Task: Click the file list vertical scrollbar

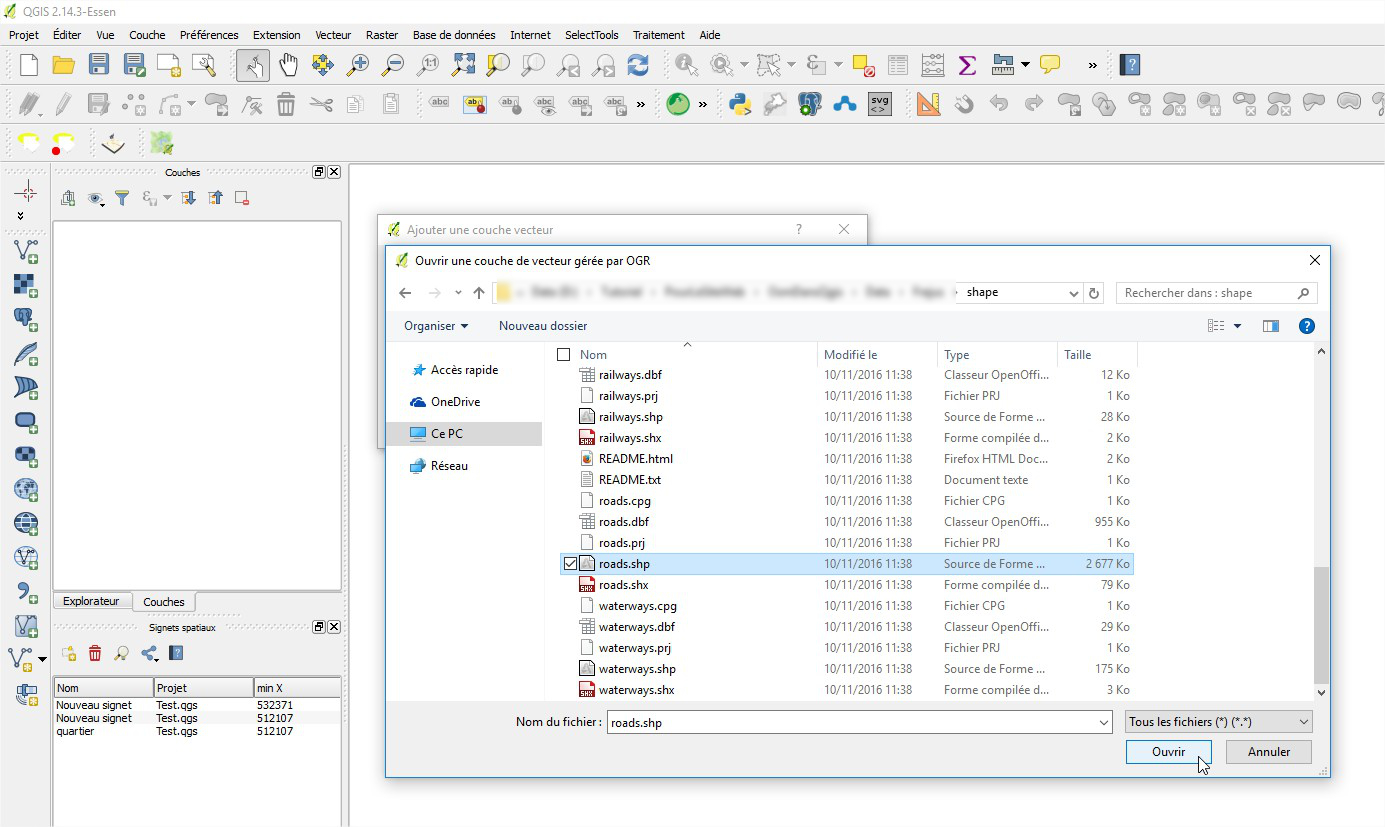Action: 1321,625
